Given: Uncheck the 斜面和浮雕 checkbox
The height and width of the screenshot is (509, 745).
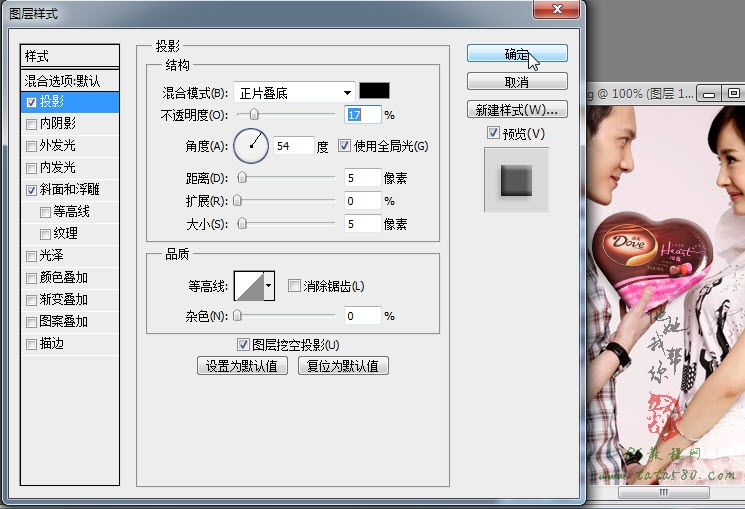Looking at the screenshot, I should pos(31,190).
